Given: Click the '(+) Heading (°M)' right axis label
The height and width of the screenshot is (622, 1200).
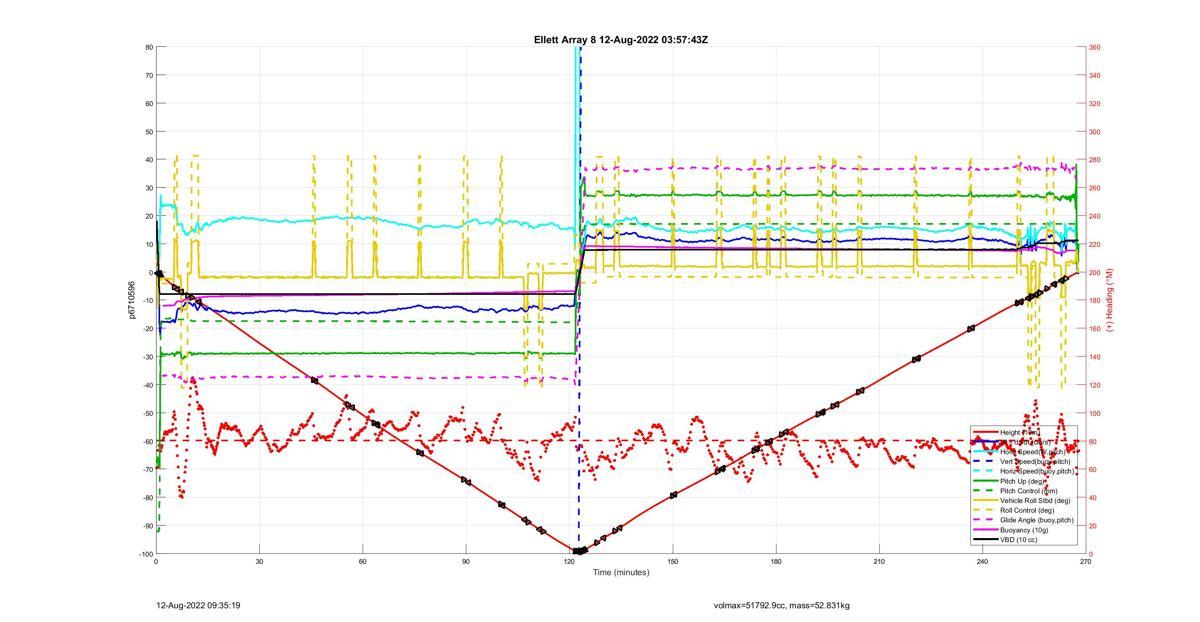Looking at the screenshot, I should click(x=1110, y=300).
